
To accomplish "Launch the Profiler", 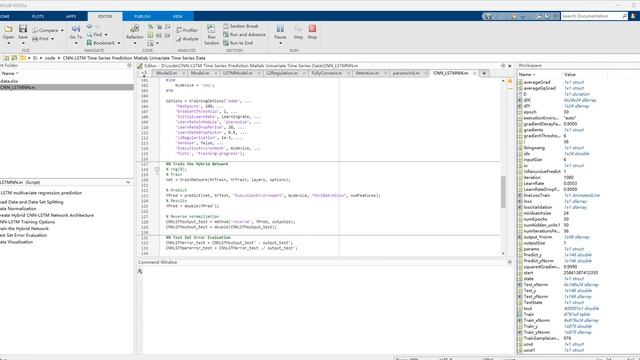I will 187,30.
